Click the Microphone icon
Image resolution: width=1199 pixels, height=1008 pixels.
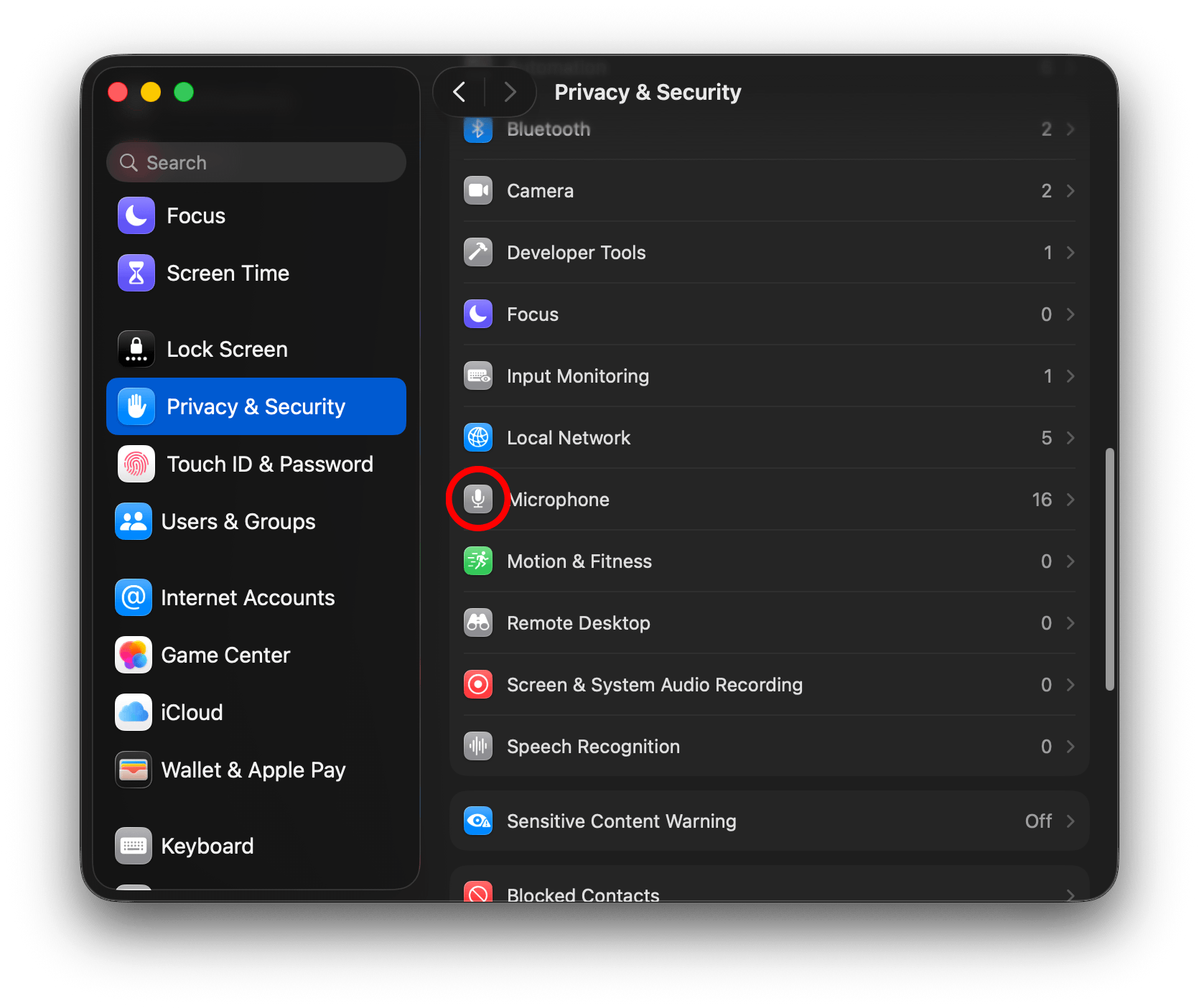(x=478, y=500)
